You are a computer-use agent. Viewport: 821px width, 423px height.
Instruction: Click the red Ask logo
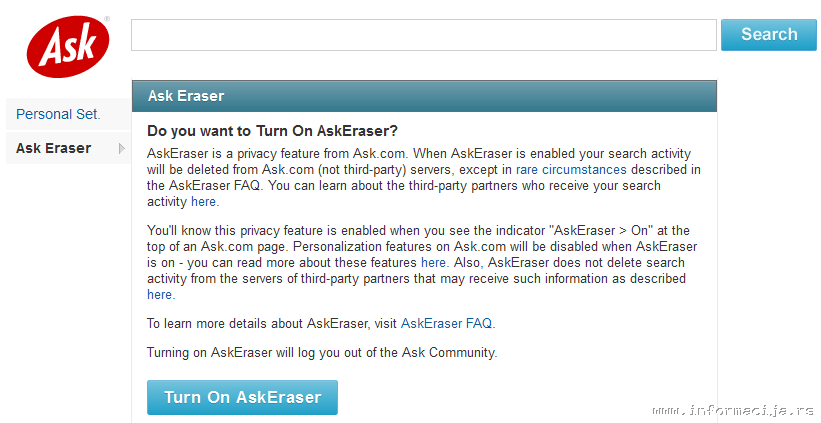pos(68,46)
